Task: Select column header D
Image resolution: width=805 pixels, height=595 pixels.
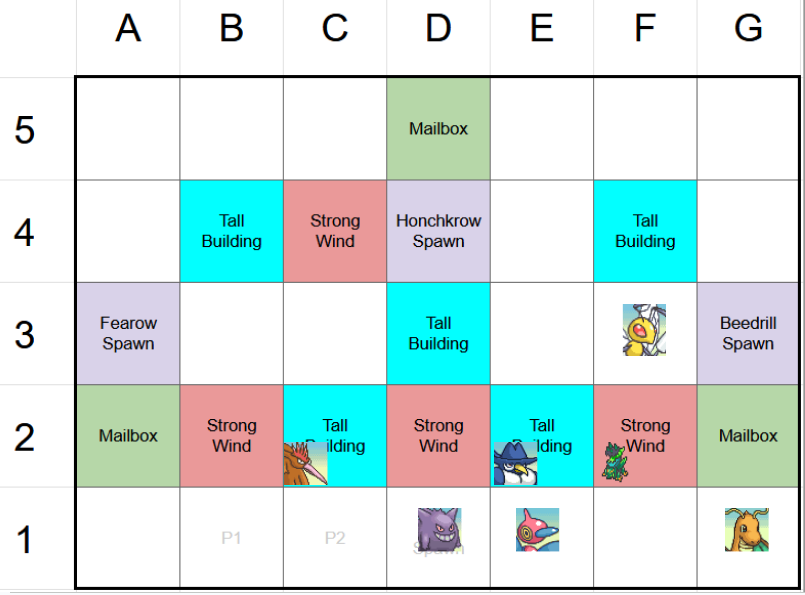Action: tap(438, 29)
